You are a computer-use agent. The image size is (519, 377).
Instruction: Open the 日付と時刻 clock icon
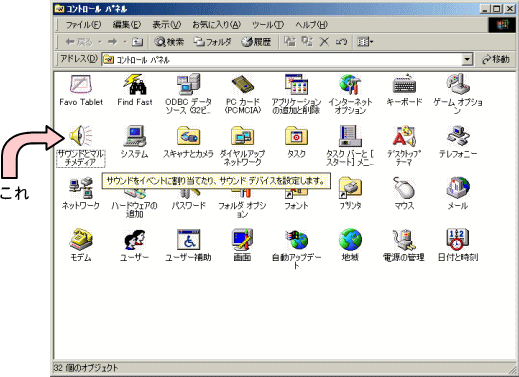[458, 239]
